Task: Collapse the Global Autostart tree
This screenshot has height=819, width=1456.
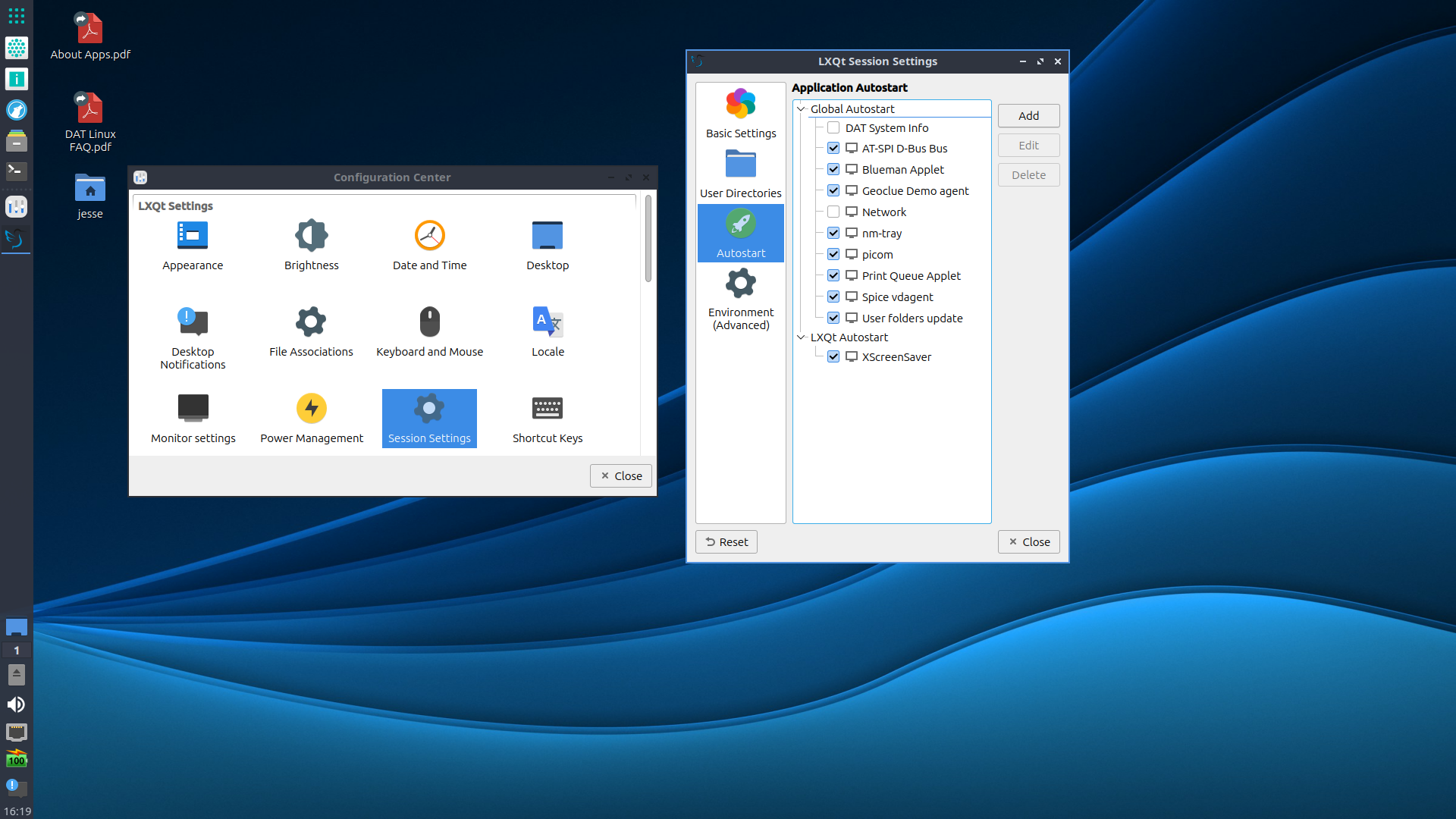Action: 801,108
